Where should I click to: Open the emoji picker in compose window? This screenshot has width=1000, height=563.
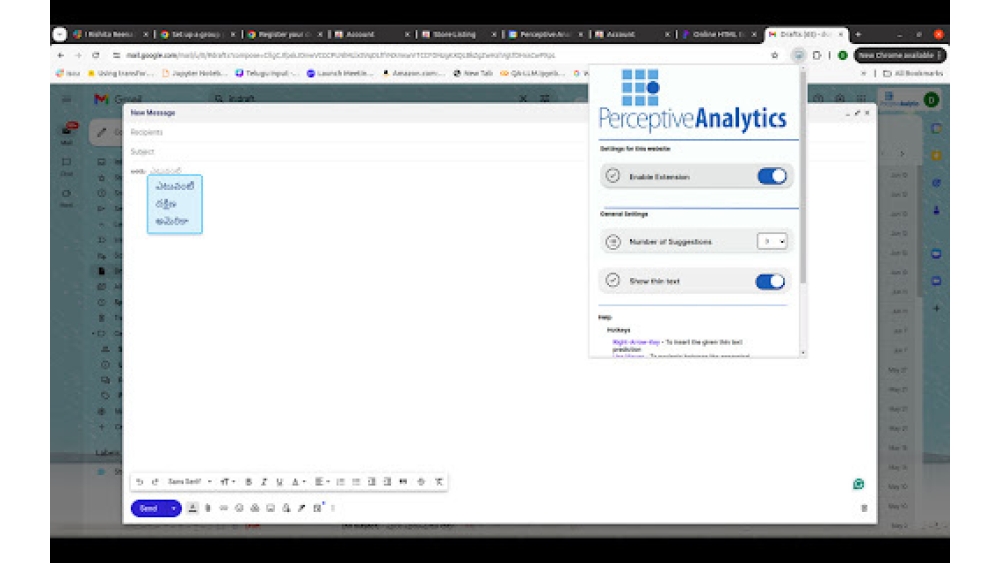coord(239,508)
